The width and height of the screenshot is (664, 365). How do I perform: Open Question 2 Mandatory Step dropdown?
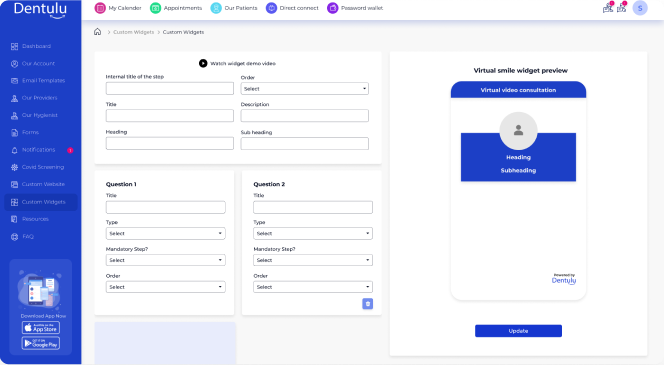(313, 260)
